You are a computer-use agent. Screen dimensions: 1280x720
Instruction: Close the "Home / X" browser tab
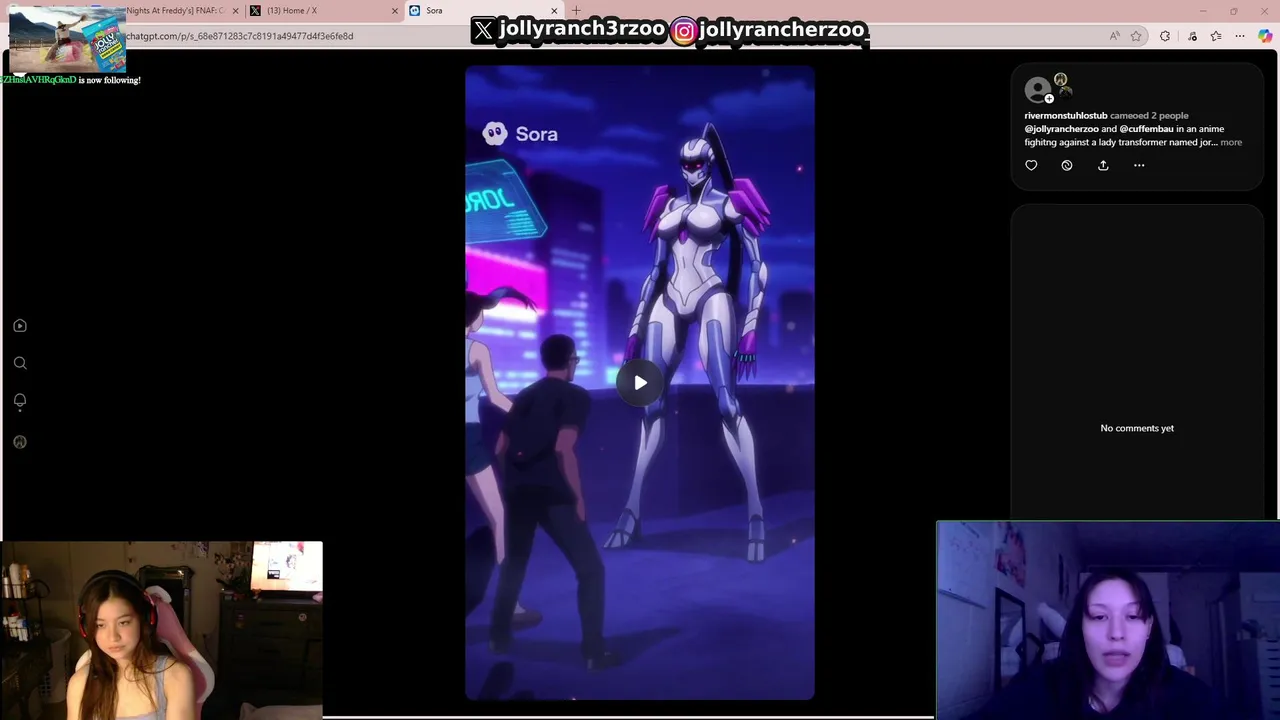(395, 11)
